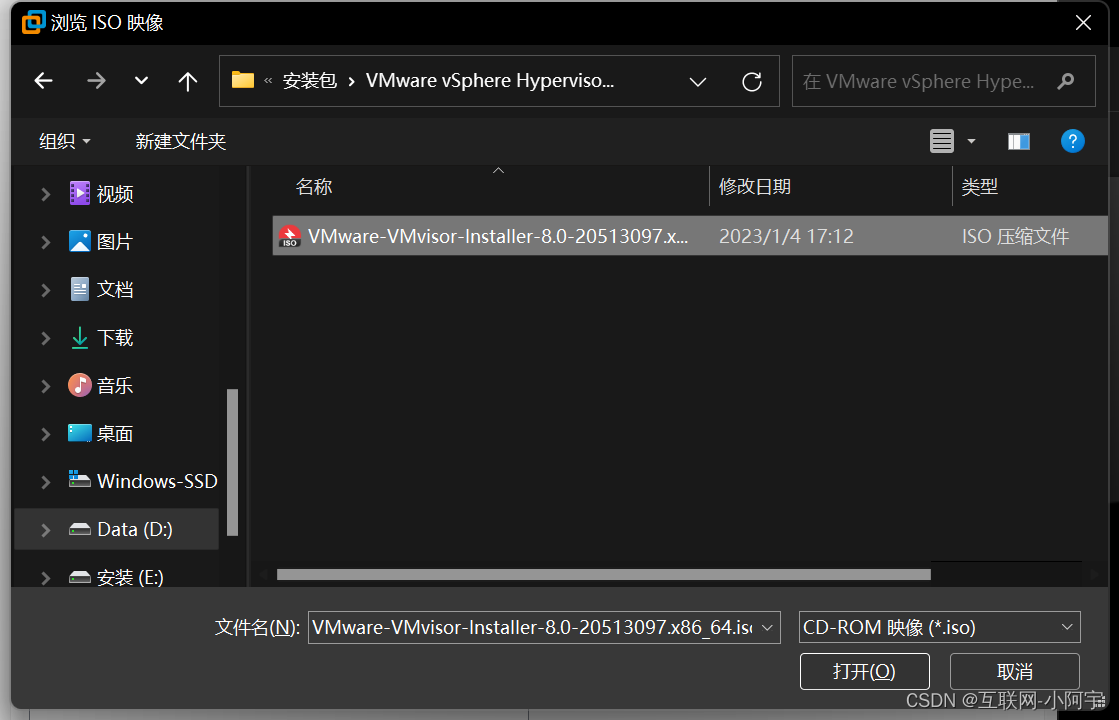
Task: Click the ISO 压缩文件 type cell
Action: point(1015,236)
